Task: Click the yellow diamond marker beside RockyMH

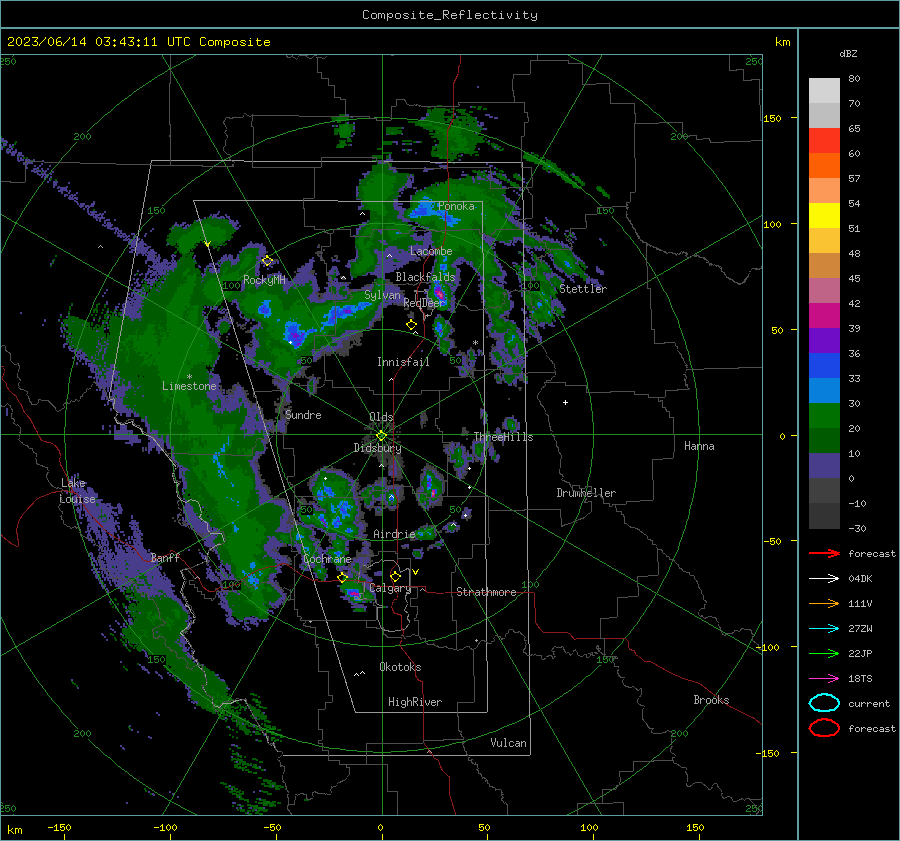Action: [267, 261]
